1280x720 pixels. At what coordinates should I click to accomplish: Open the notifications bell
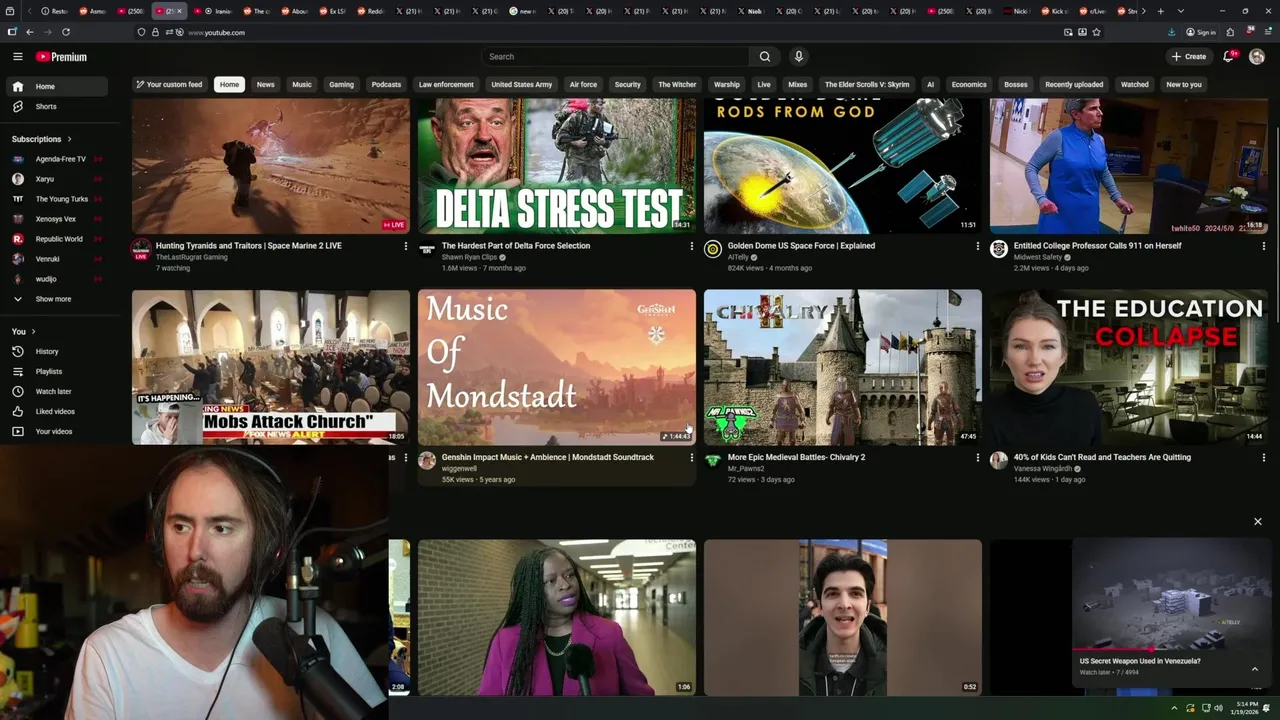[1228, 57]
